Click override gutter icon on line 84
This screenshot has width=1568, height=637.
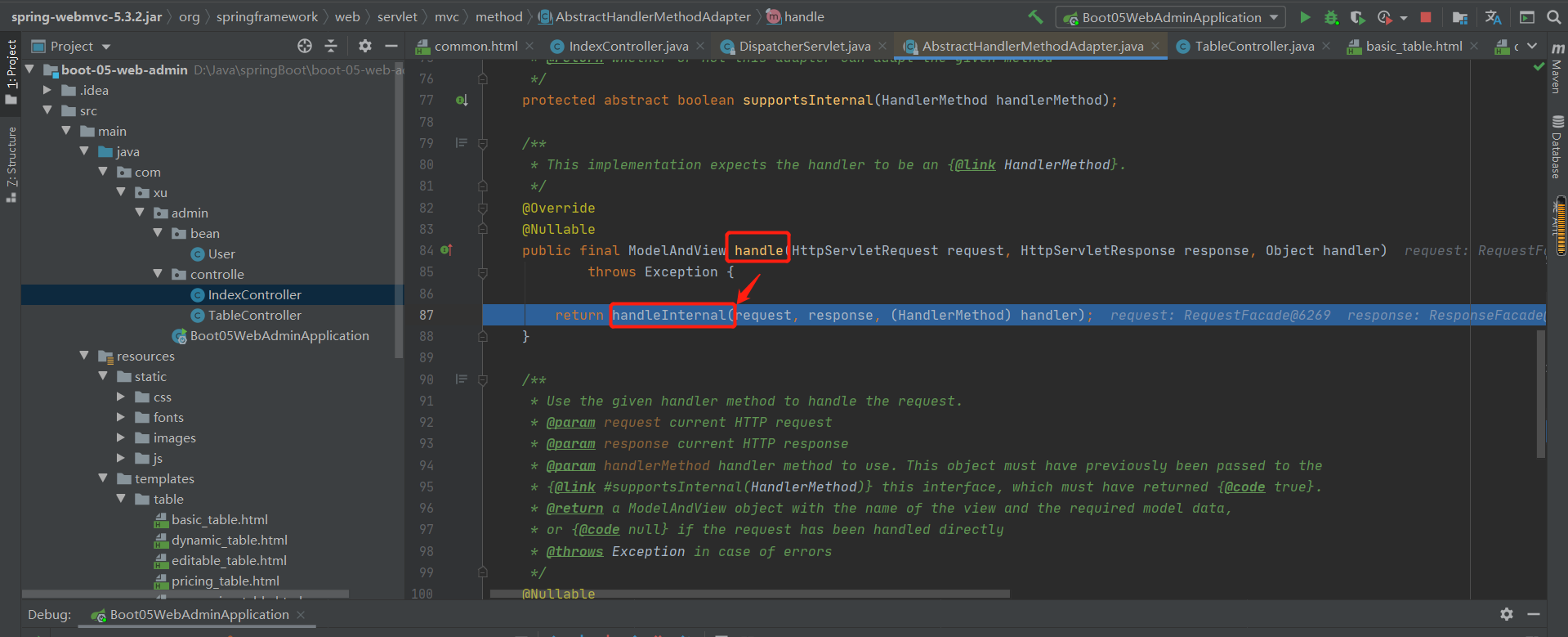pos(446,250)
